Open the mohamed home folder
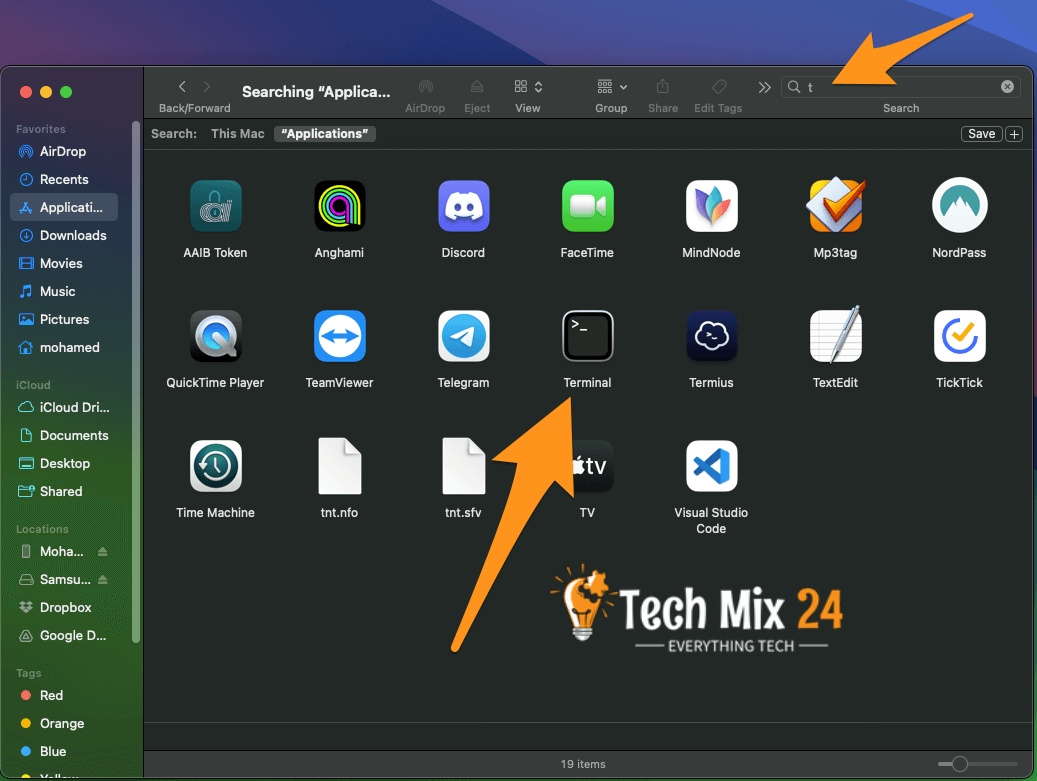The image size is (1037, 781). pos(63,347)
